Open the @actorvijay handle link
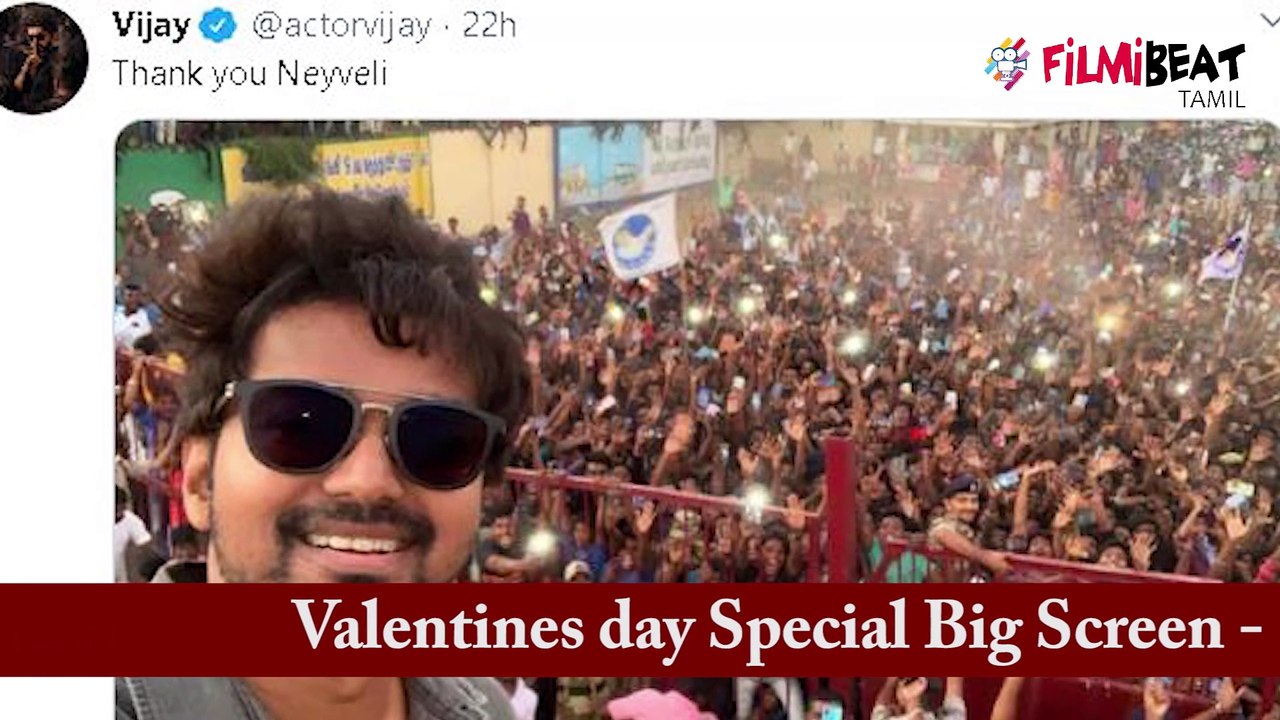1280x720 pixels. 341,26
